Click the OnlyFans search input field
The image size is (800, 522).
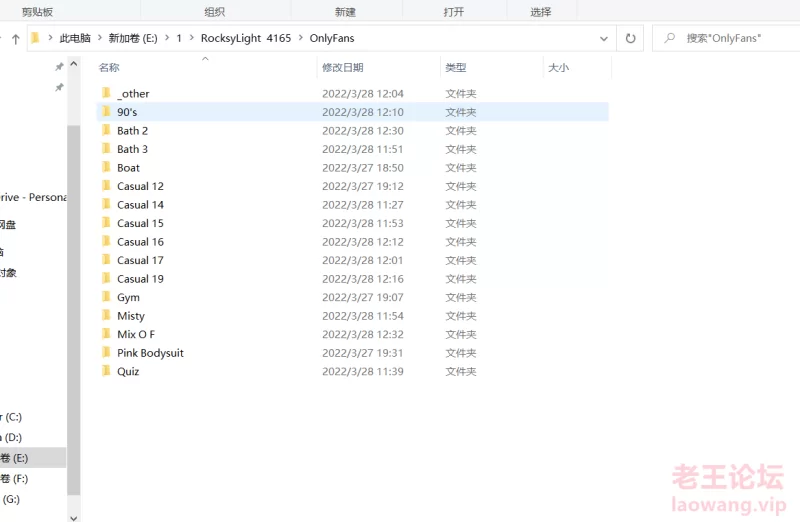pos(726,38)
